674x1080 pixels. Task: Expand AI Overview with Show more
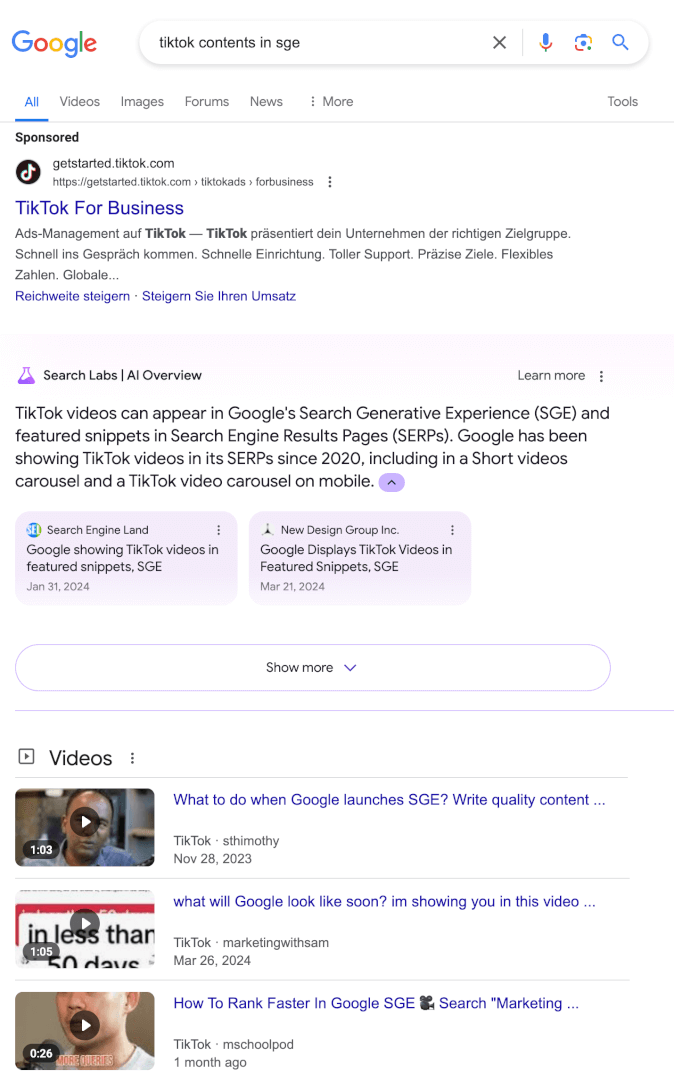313,667
